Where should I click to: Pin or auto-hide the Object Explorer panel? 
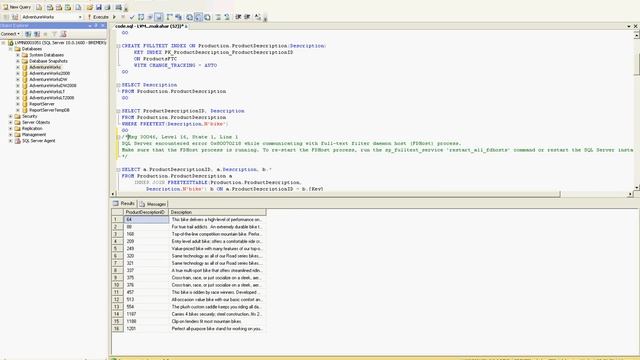point(96,26)
